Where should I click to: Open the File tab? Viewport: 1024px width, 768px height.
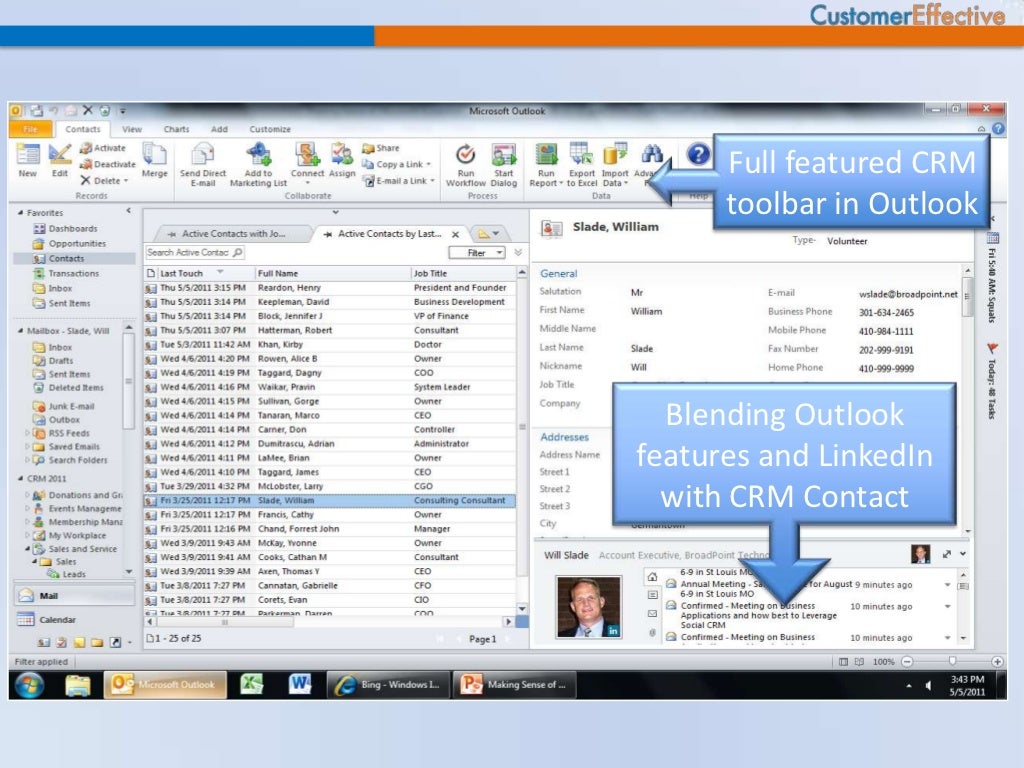point(31,129)
